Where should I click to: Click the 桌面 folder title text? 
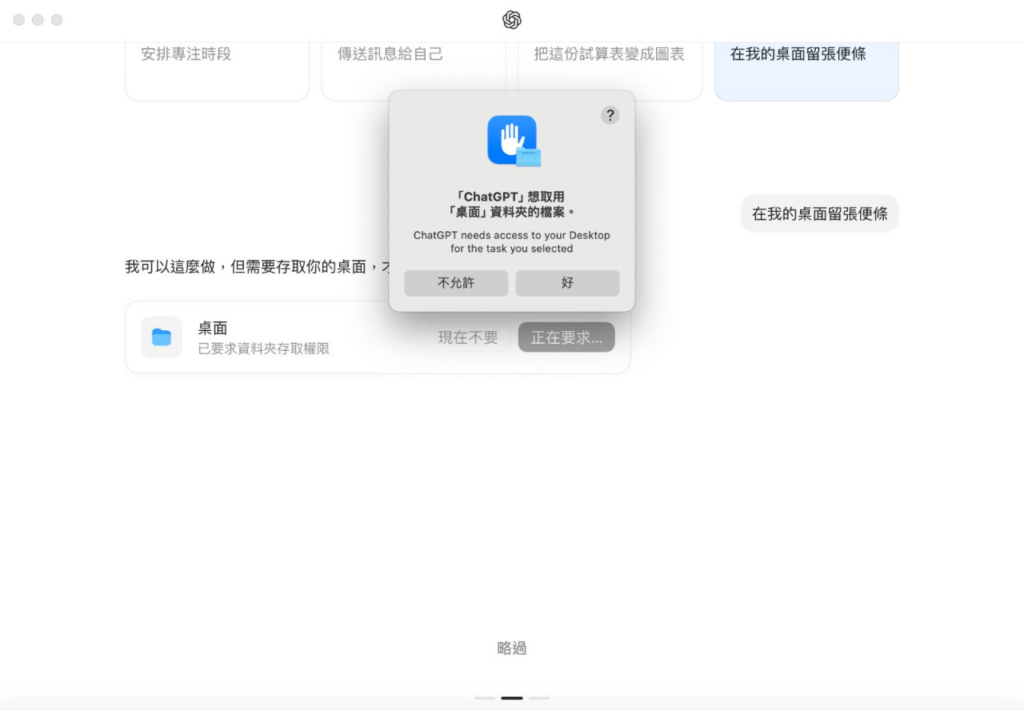click(212, 328)
